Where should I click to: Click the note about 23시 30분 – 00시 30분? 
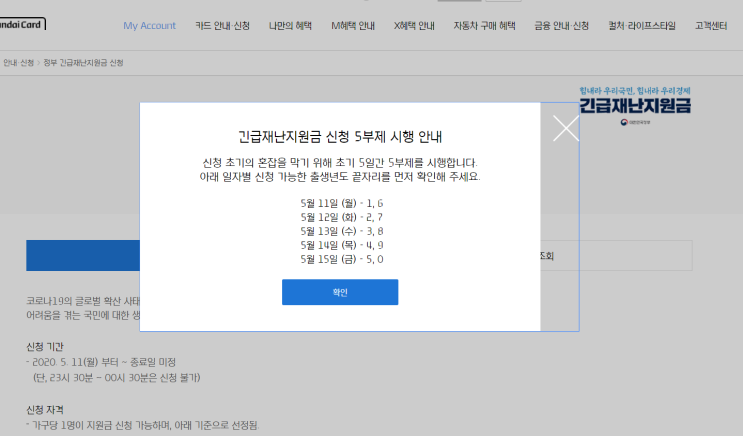pos(117,378)
